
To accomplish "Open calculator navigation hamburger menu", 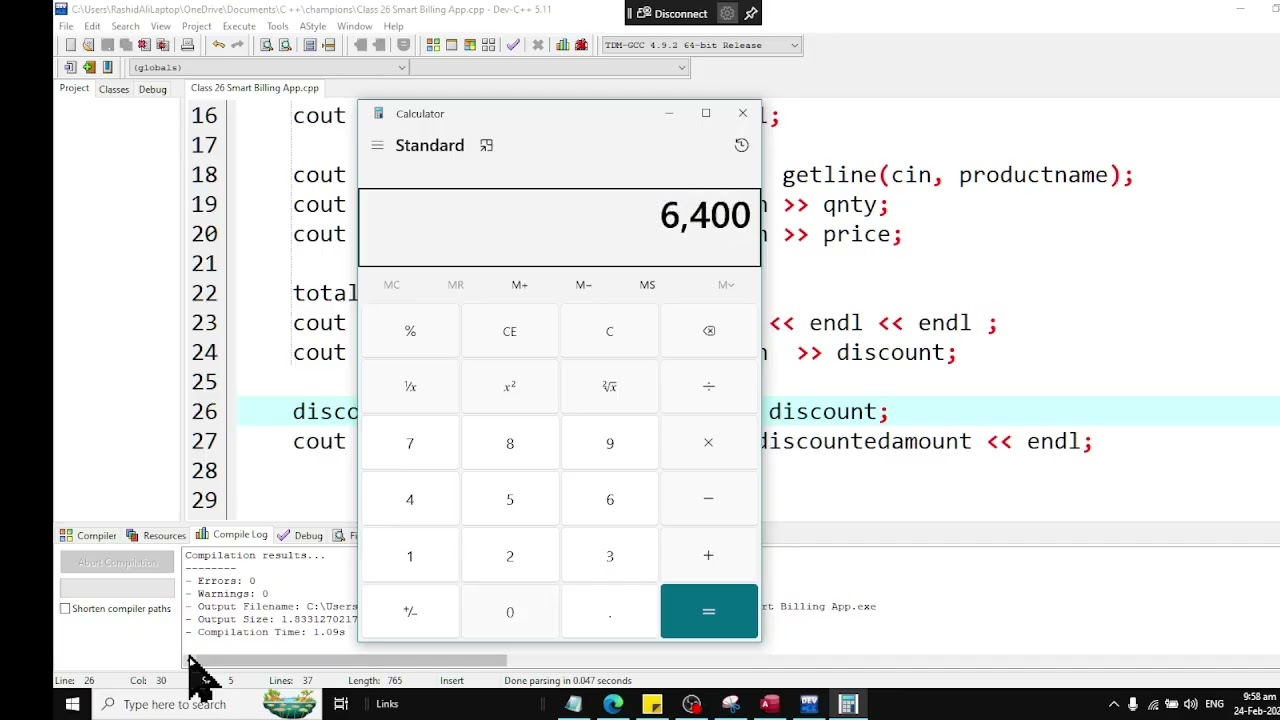I will (377, 145).
